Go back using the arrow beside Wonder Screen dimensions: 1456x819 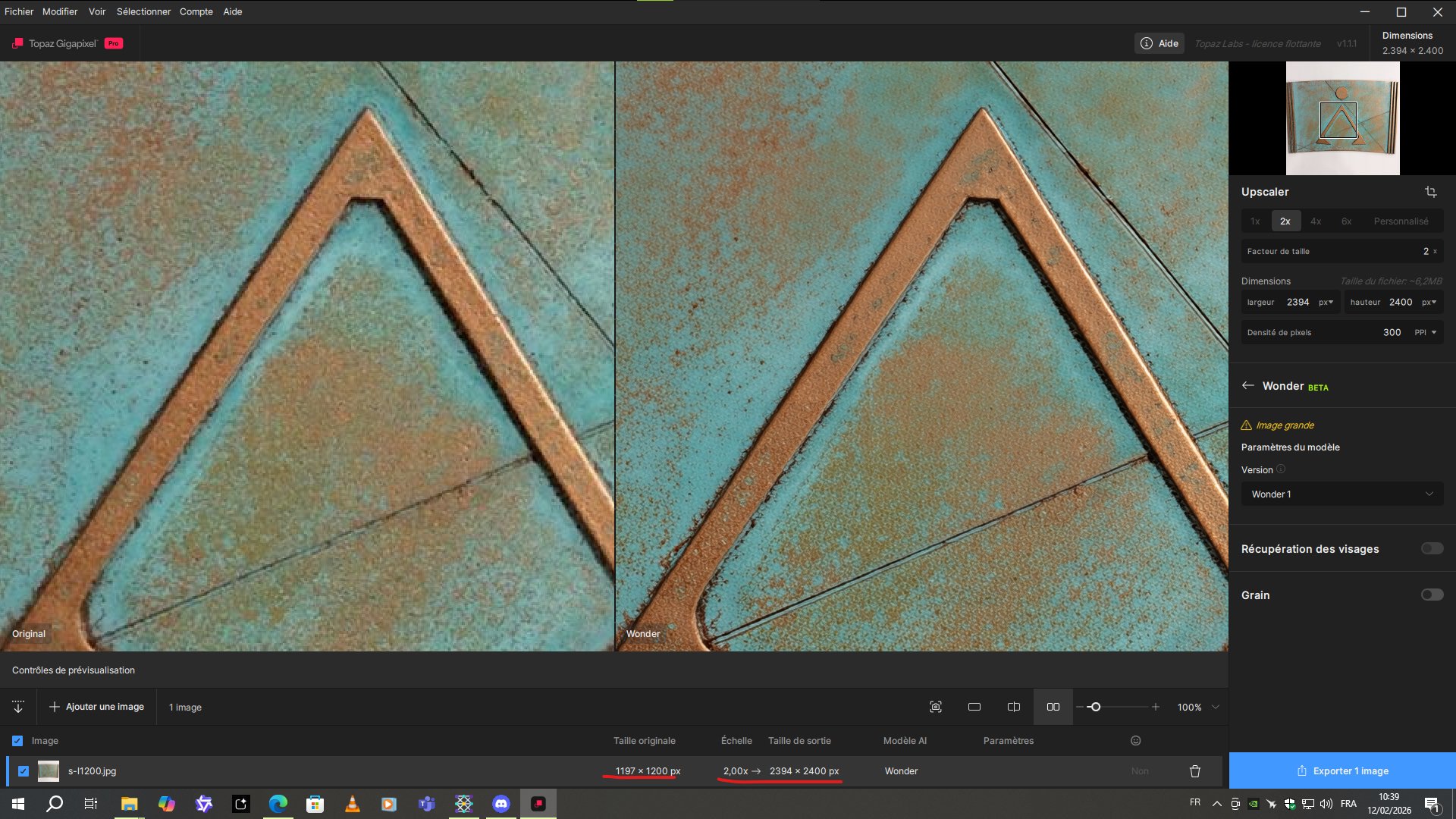click(1248, 386)
